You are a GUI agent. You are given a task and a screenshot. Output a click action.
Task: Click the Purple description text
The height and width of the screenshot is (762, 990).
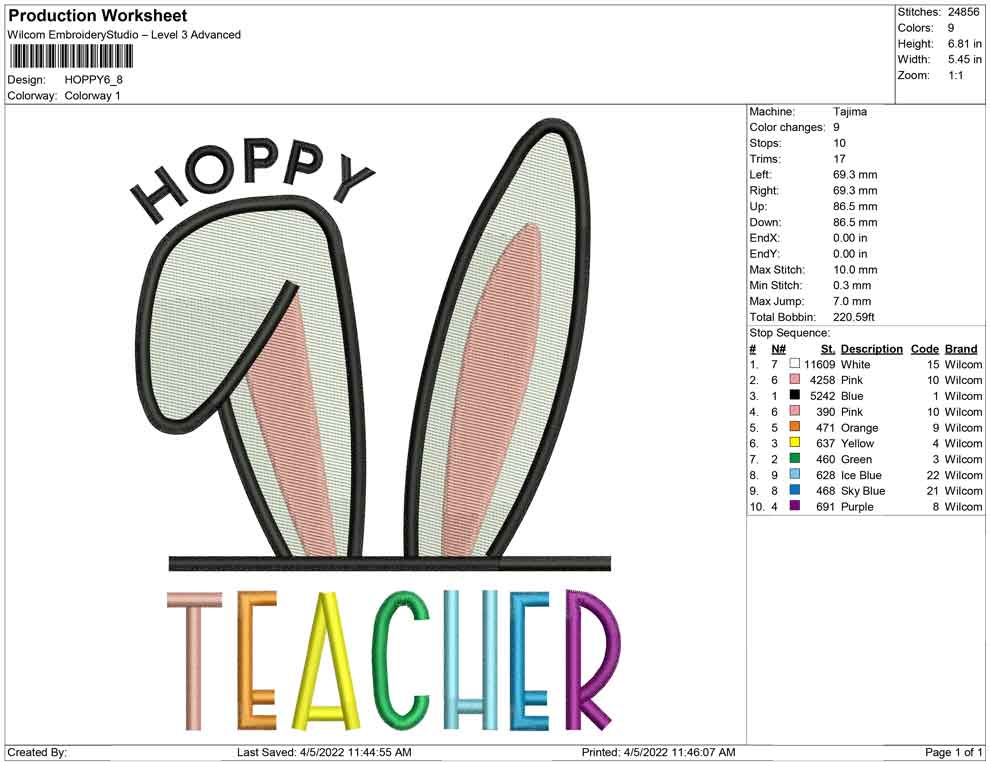pos(857,506)
